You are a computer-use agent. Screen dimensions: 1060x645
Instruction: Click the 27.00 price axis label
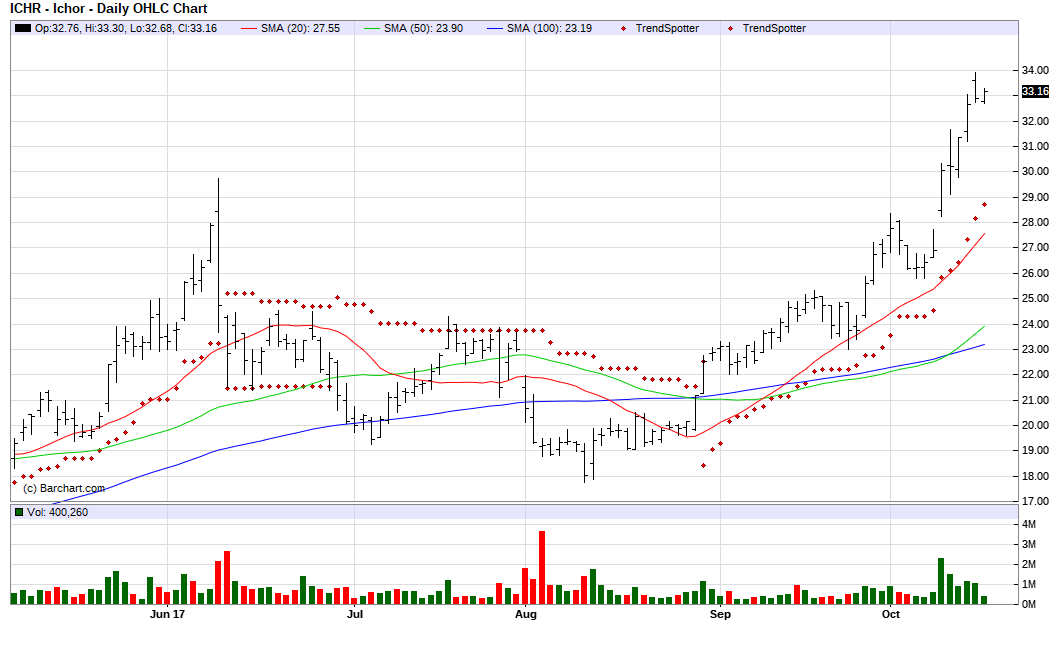(x=1035, y=247)
